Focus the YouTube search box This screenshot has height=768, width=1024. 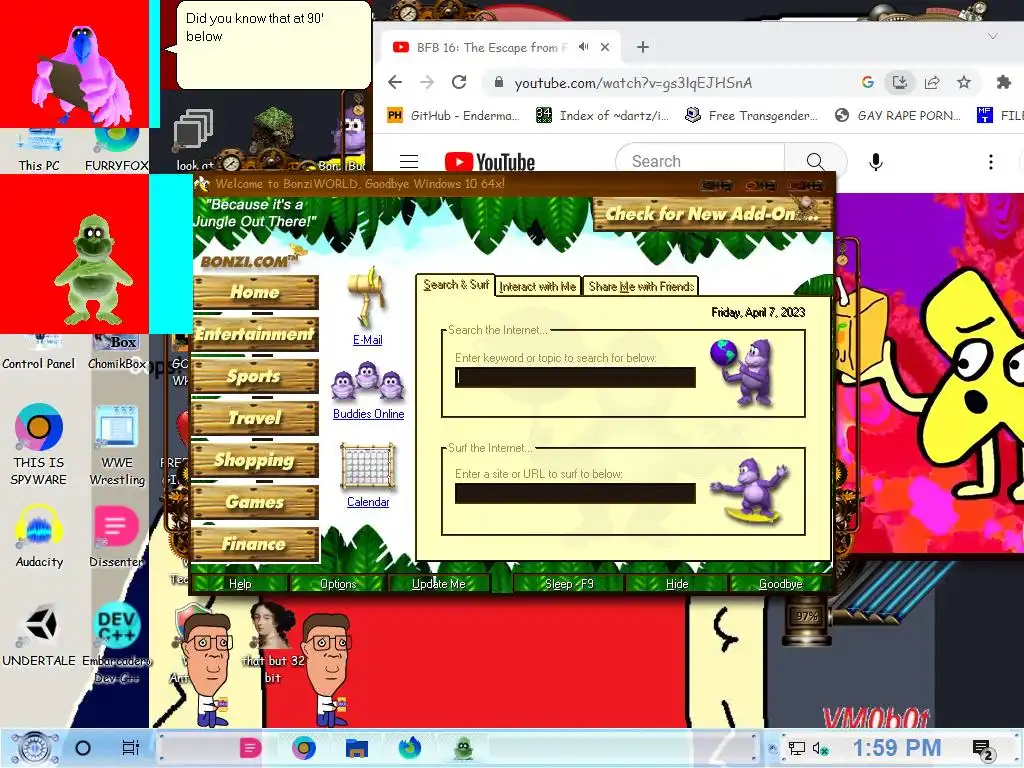click(700, 161)
